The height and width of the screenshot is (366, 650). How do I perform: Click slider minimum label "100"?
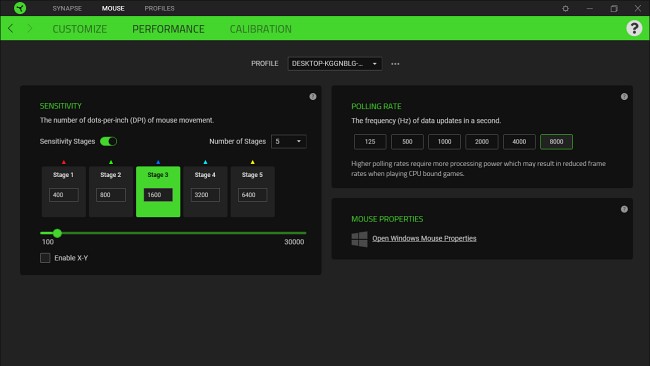[x=48, y=242]
